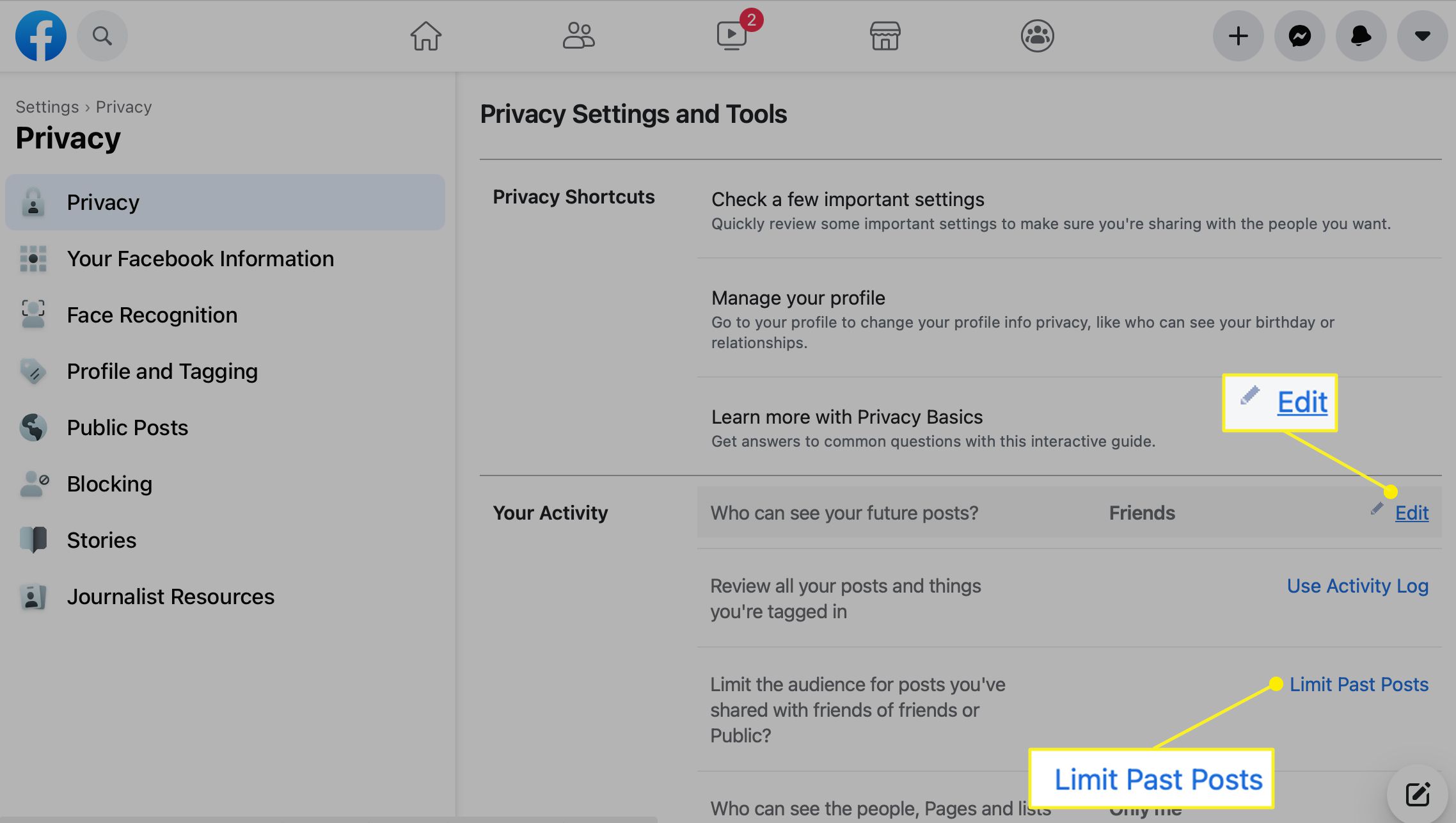
Task: Click the new message compose icon
Action: [1418, 794]
